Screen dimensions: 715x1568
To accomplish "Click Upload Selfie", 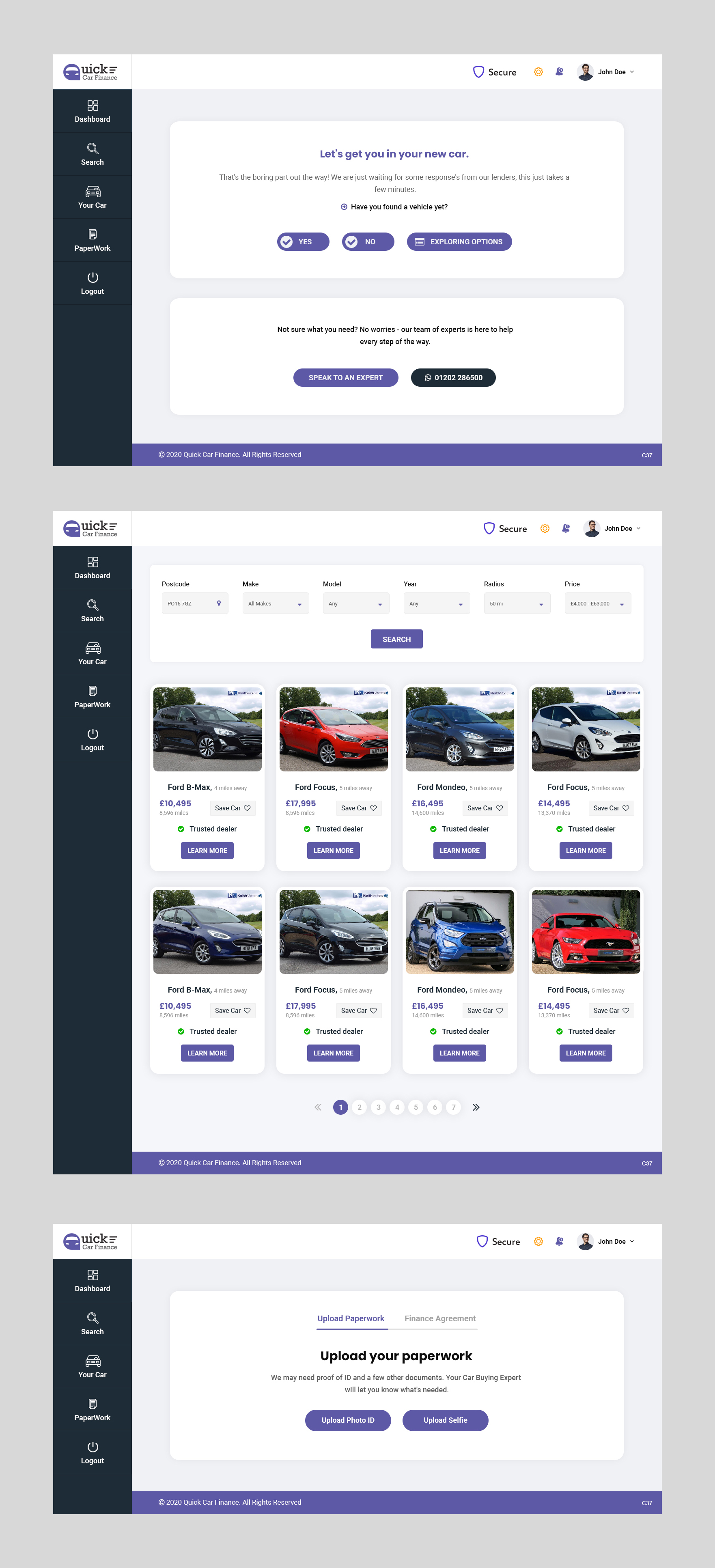I will click(446, 1420).
